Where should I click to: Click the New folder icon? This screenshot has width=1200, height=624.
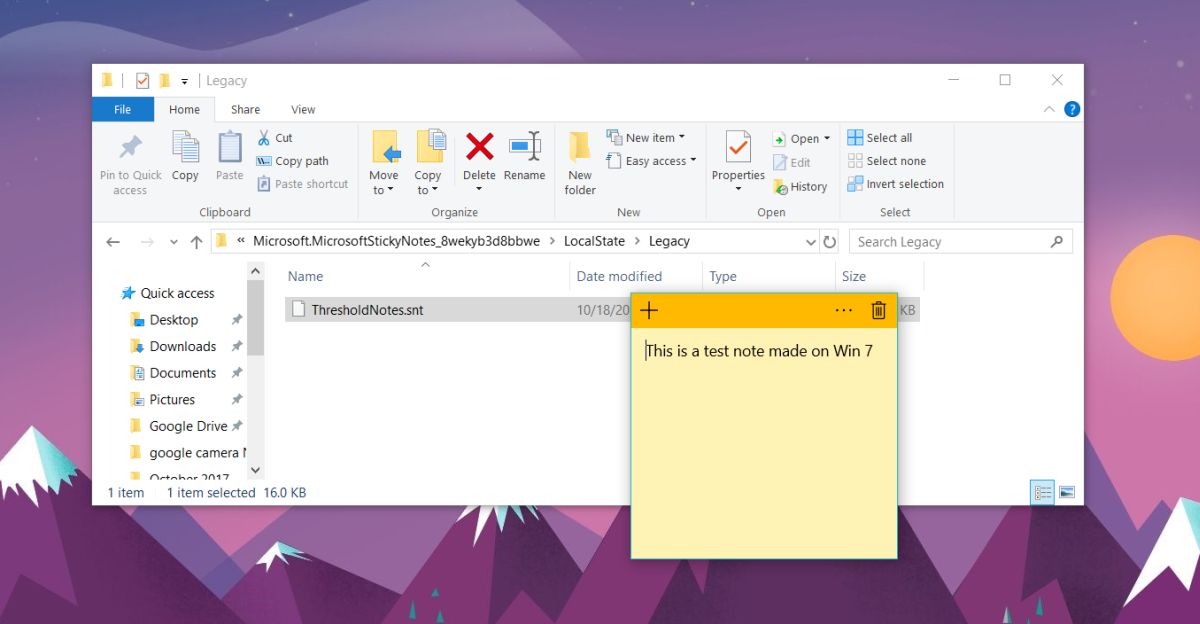580,147
